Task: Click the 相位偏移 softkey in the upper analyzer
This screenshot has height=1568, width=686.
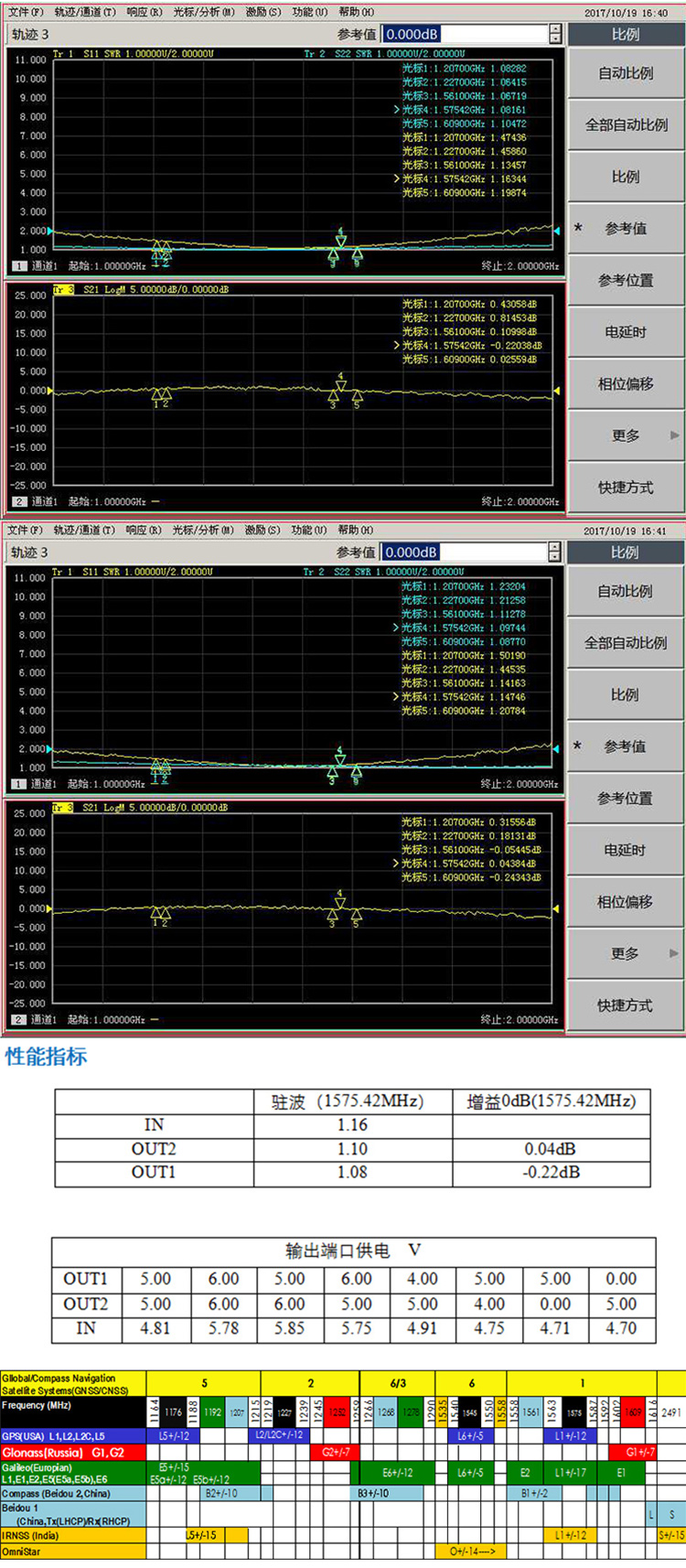Action: point(626,384)
